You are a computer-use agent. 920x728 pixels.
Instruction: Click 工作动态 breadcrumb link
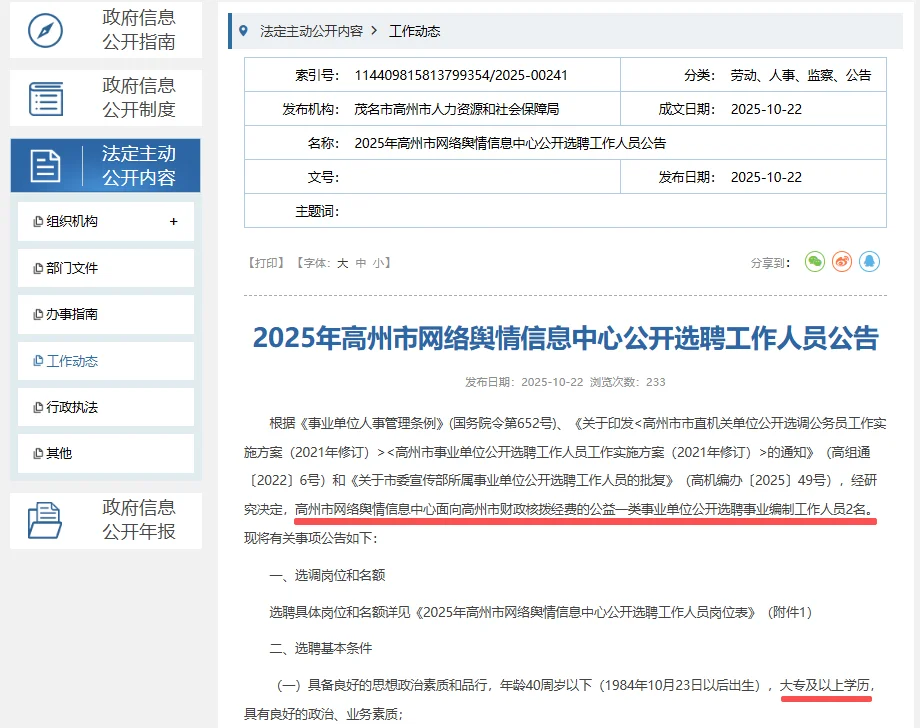(x=414, y=31)
